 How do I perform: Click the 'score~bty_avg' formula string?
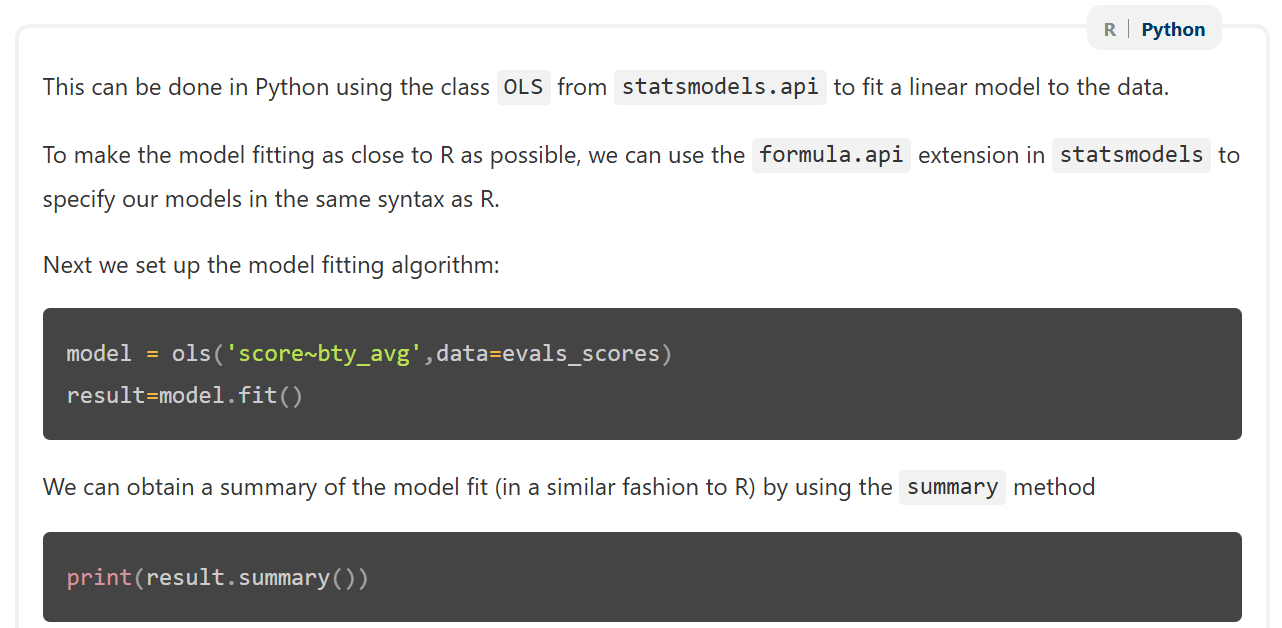[318, 354]
